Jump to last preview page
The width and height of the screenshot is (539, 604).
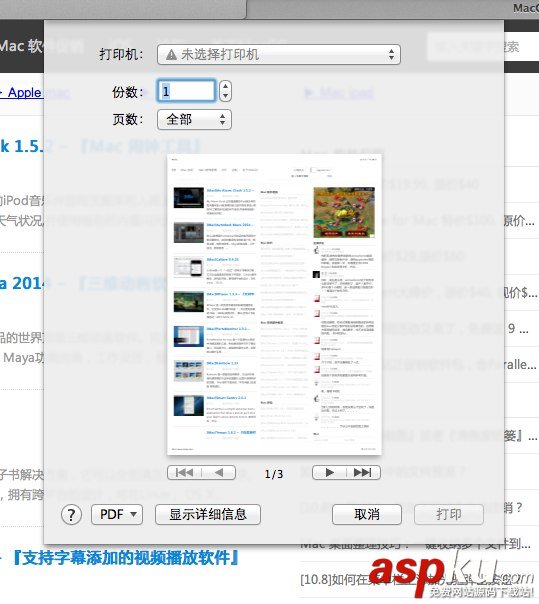tap(363, 472)
